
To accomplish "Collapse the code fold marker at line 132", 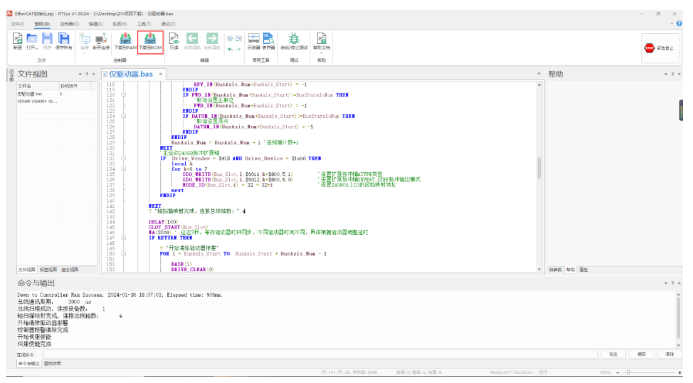I will pyautogui.click(x=123, y=158).
